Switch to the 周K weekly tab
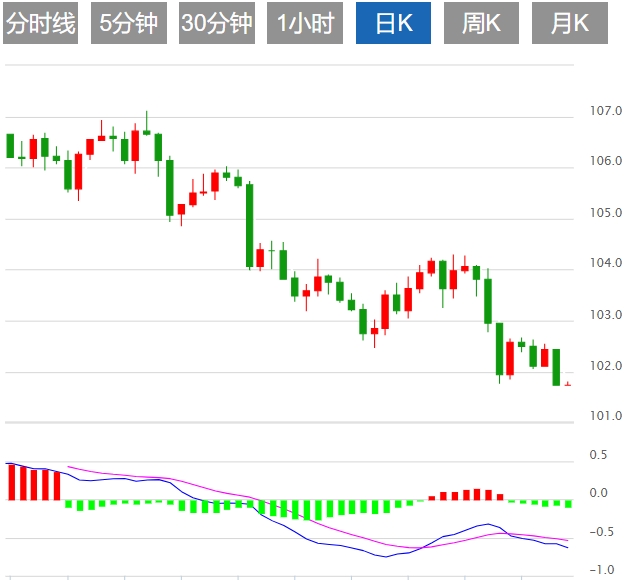The width and height of the screenshot is (633, 580). (481, 24)
